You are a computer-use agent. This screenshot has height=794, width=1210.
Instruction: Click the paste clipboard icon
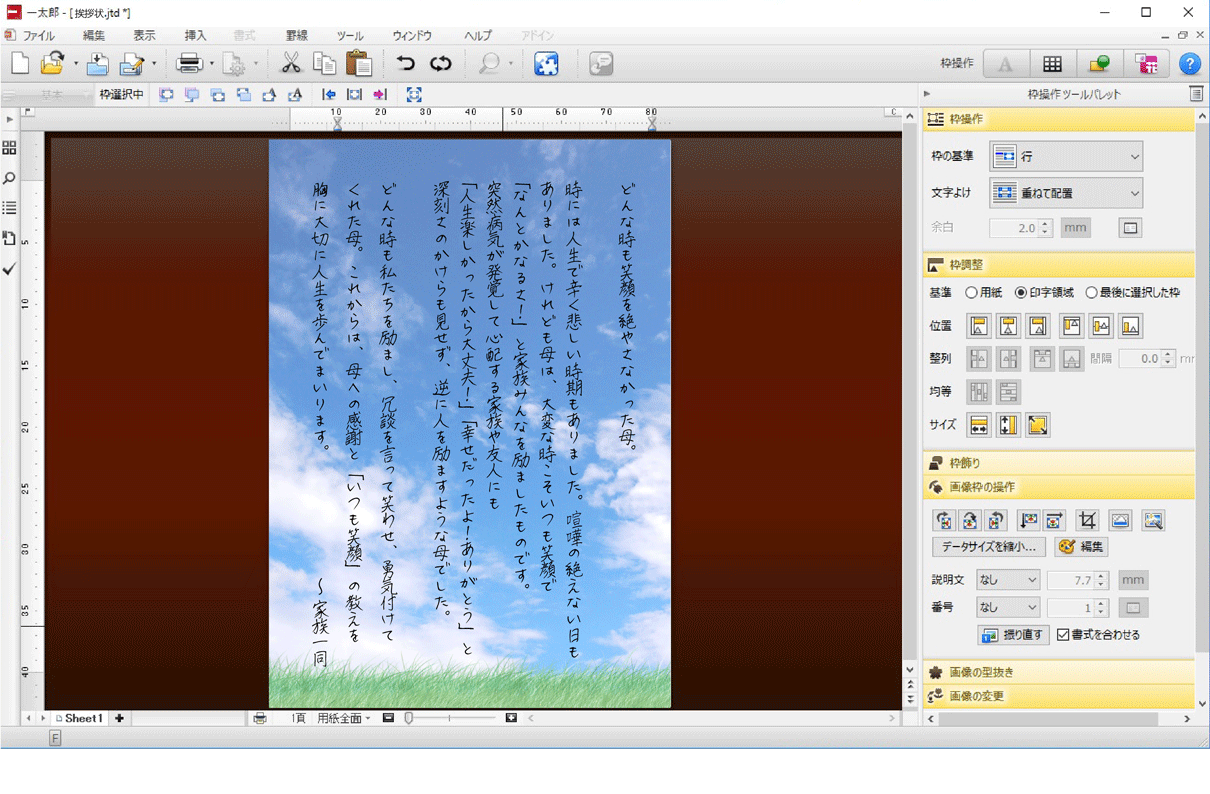[359, 64]
